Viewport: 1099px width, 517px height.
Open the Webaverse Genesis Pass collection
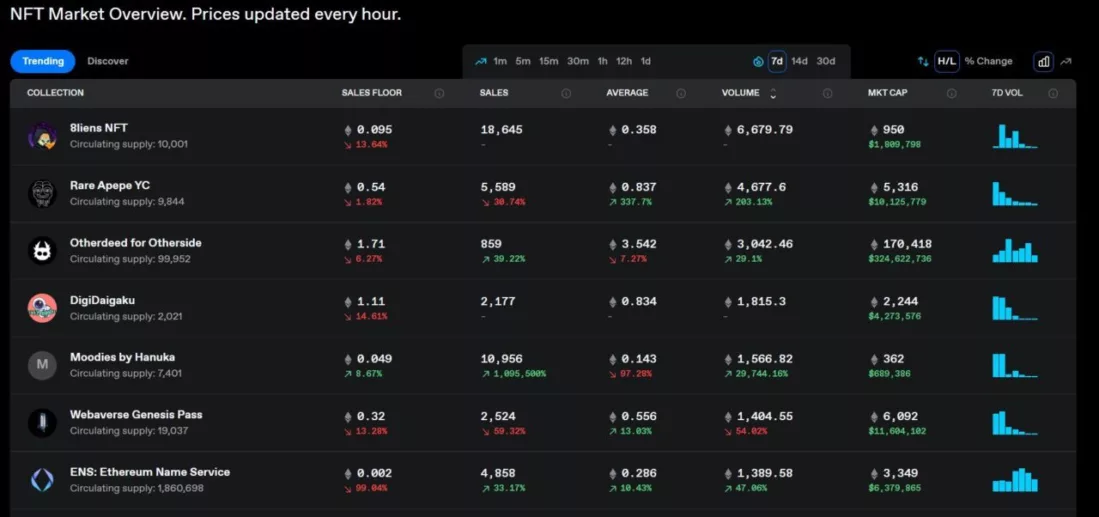tap(136, 414)
